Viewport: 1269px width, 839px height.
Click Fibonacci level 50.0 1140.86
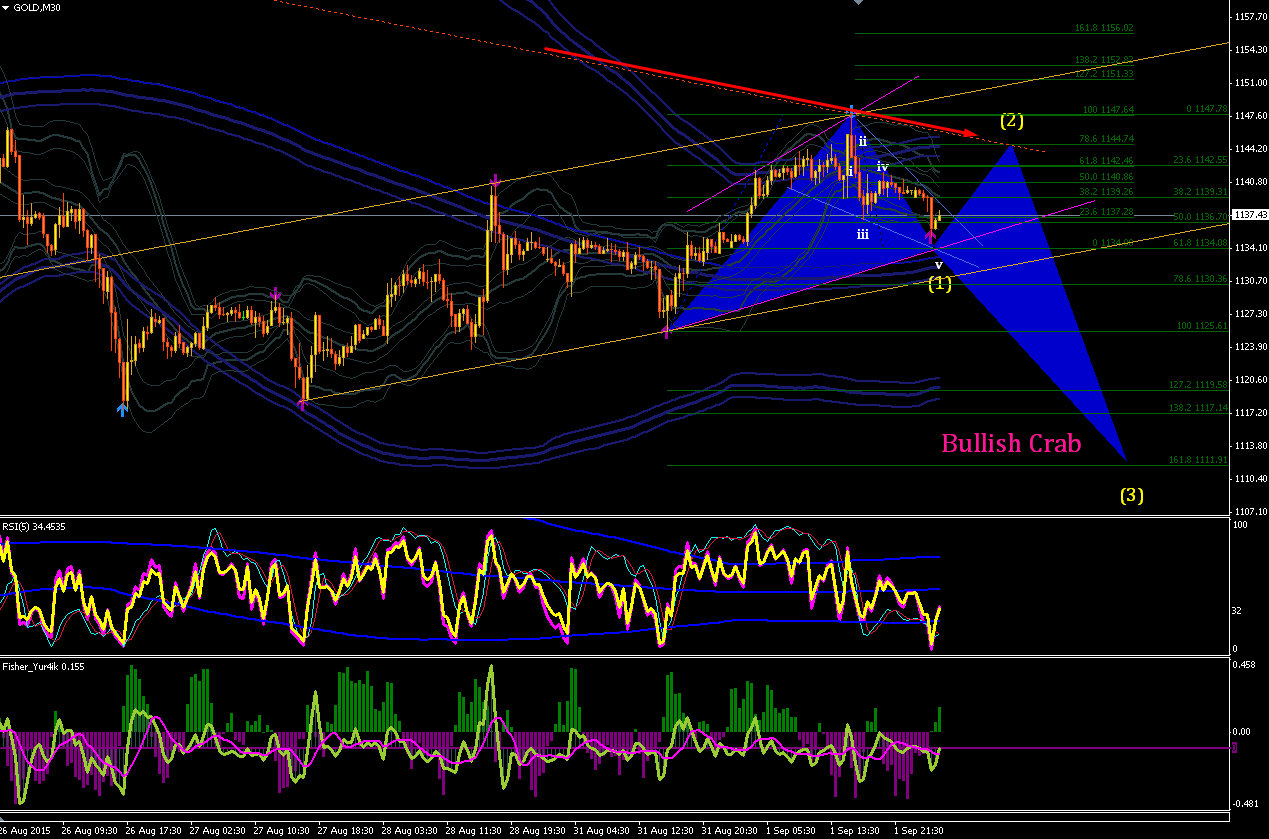pyautogui.click(x=1107, y=176)
